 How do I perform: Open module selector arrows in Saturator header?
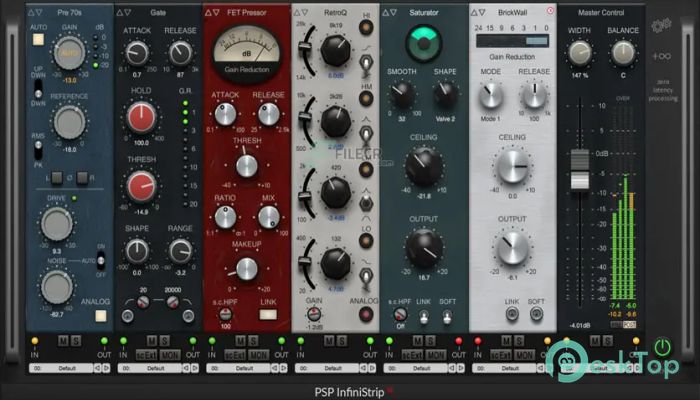tap(390, 12)
